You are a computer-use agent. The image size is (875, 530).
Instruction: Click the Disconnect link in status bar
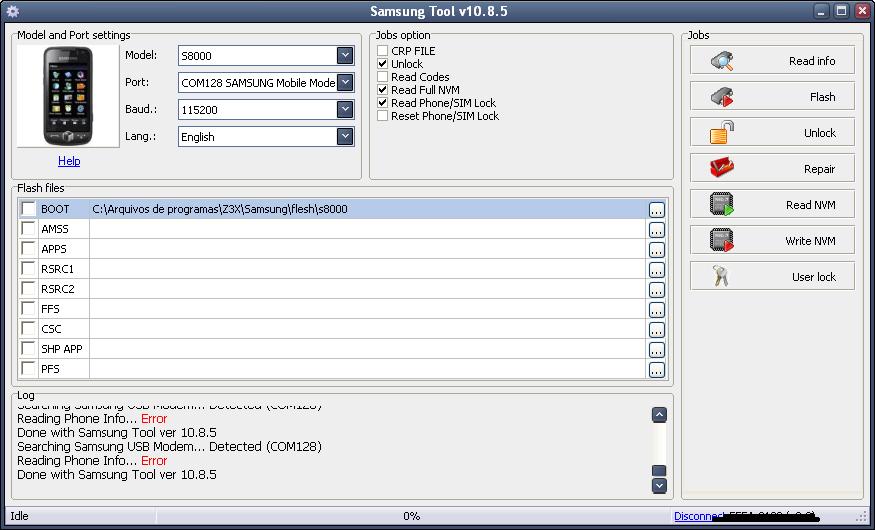(x=698, y=516)
